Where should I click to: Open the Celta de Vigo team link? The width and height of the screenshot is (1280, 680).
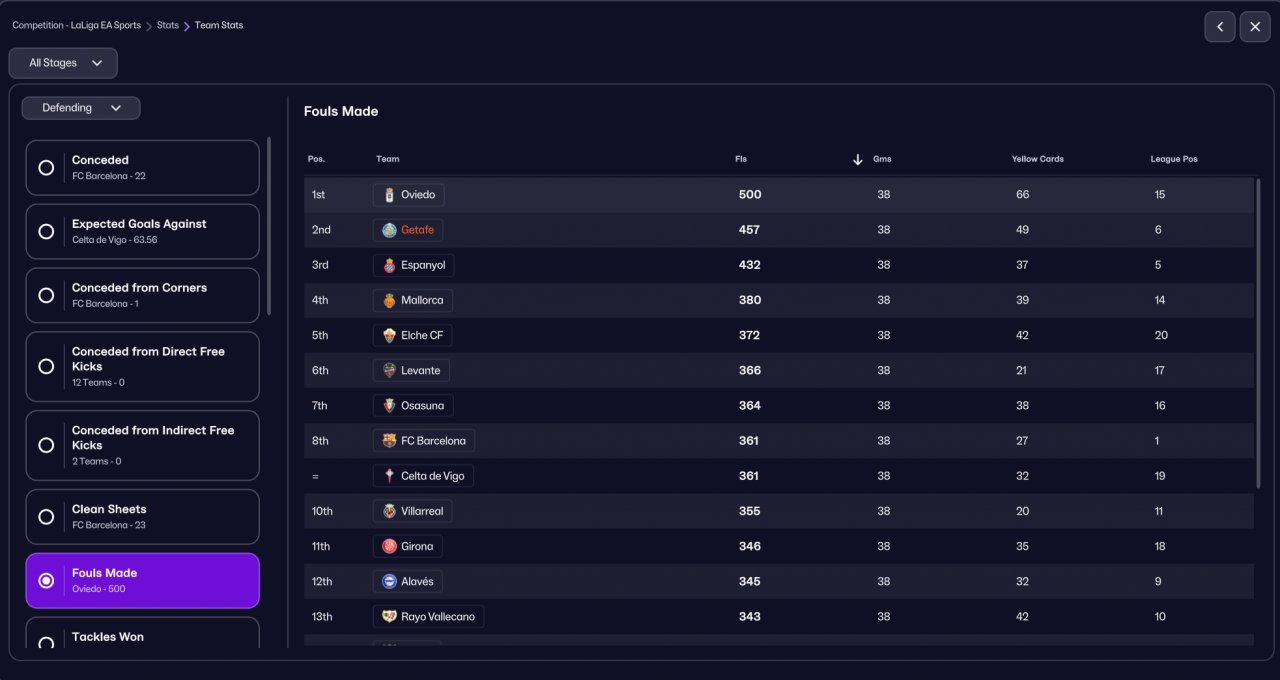coord(432,476)
